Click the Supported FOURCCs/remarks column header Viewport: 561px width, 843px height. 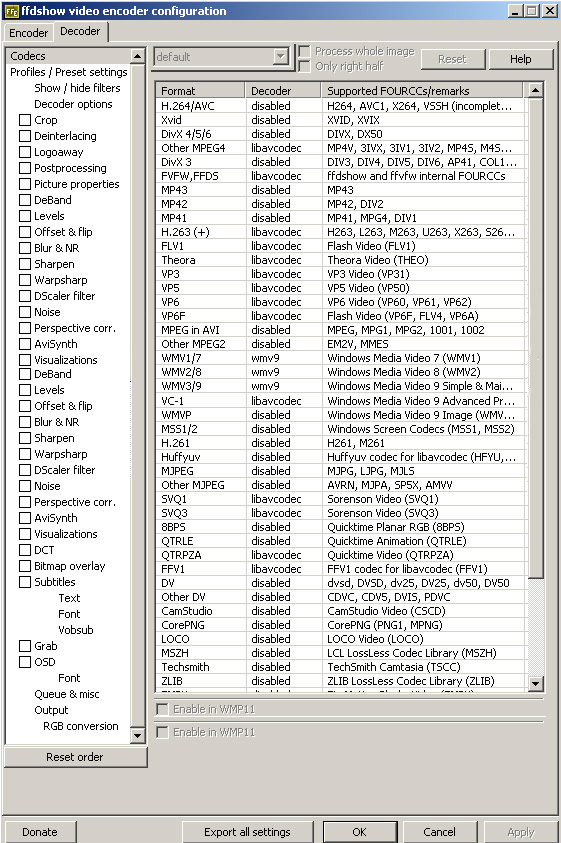[x=422, y=90]
